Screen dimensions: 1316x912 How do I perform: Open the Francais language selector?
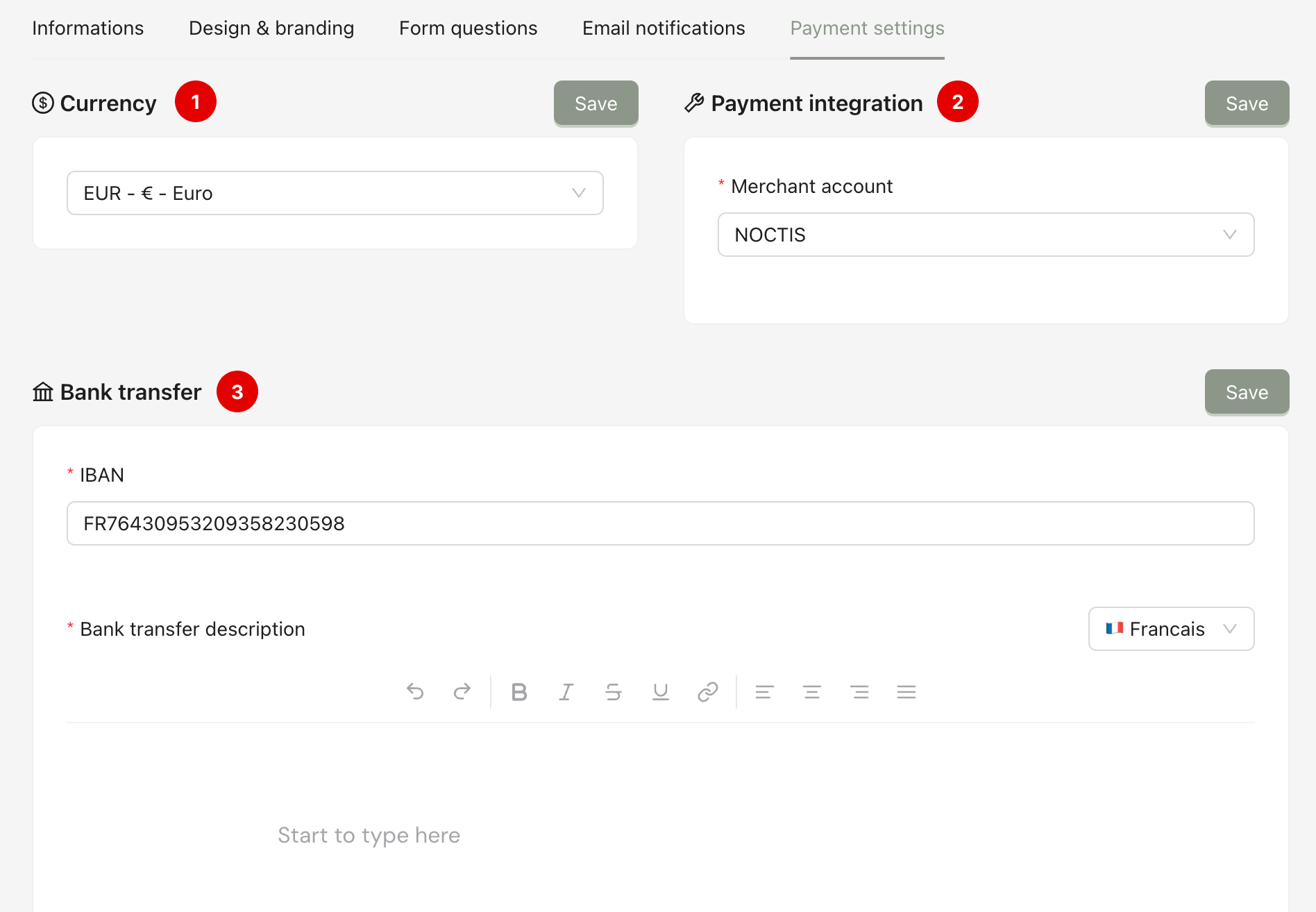coord(1171,629)
